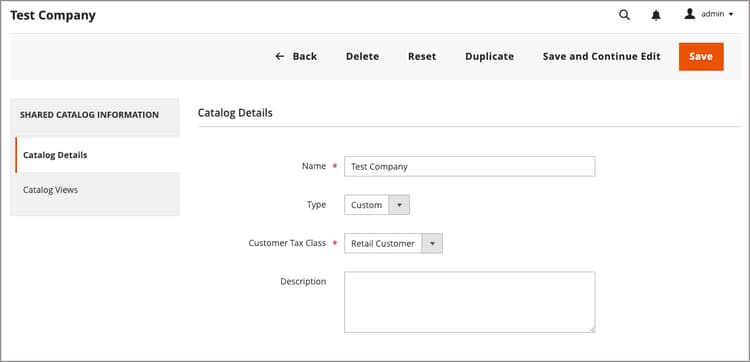
Task: Click the Type field label
Action: 316,205
